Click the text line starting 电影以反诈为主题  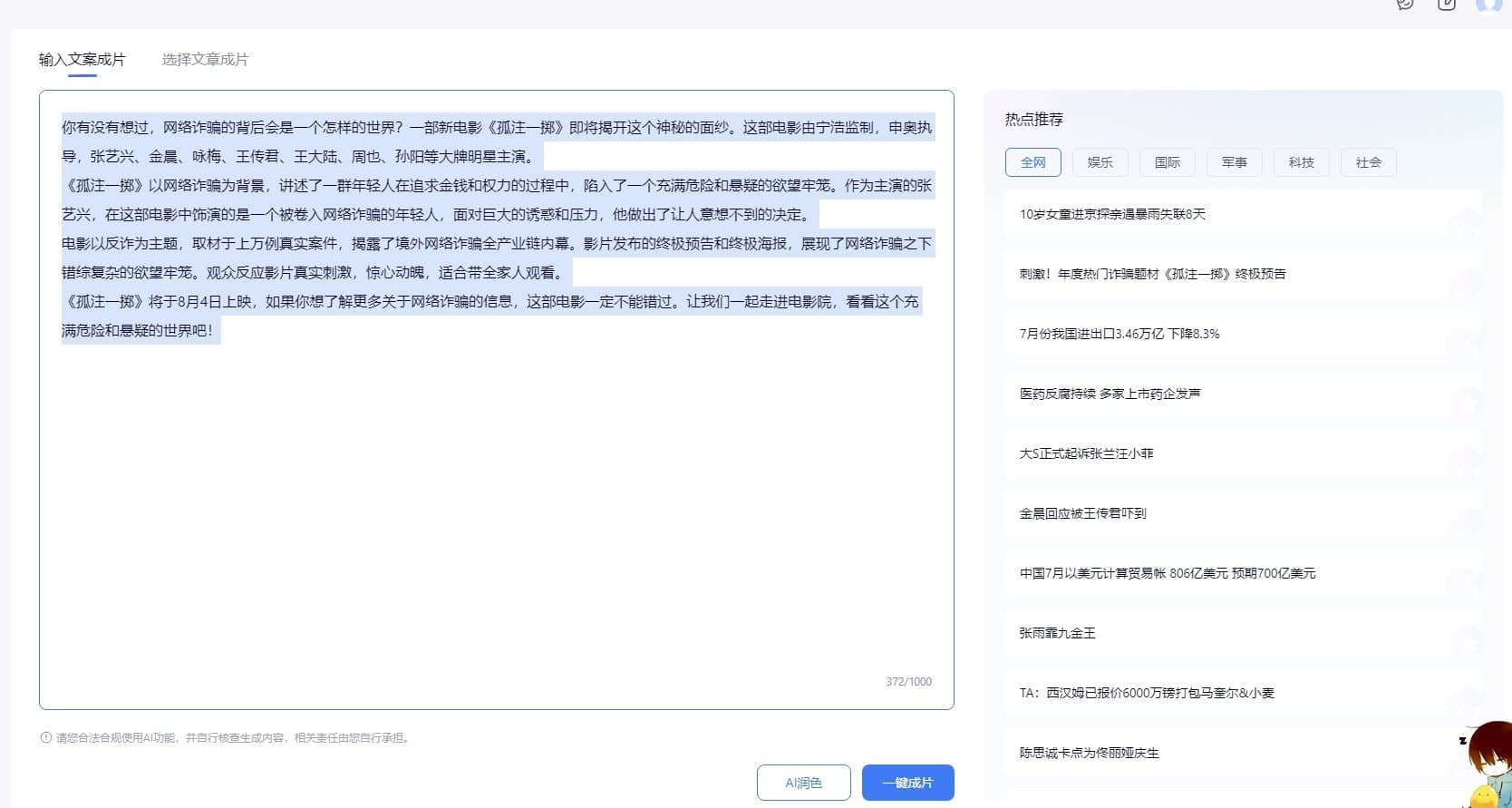point(497,244)
